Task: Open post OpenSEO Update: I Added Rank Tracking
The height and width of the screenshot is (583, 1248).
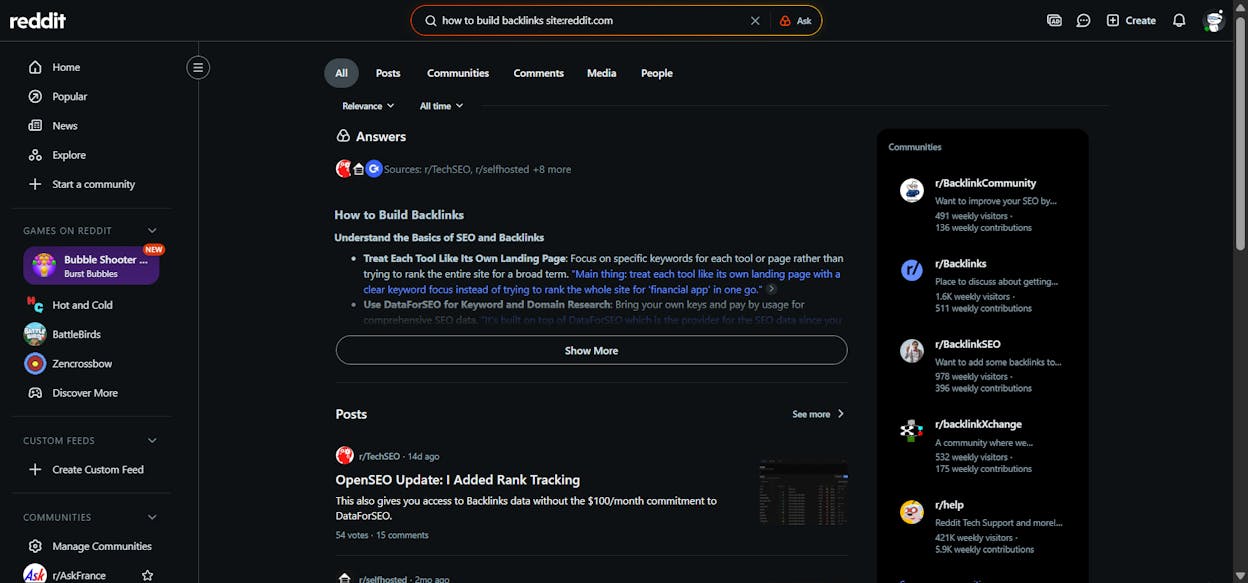Action: click(458, 480)
